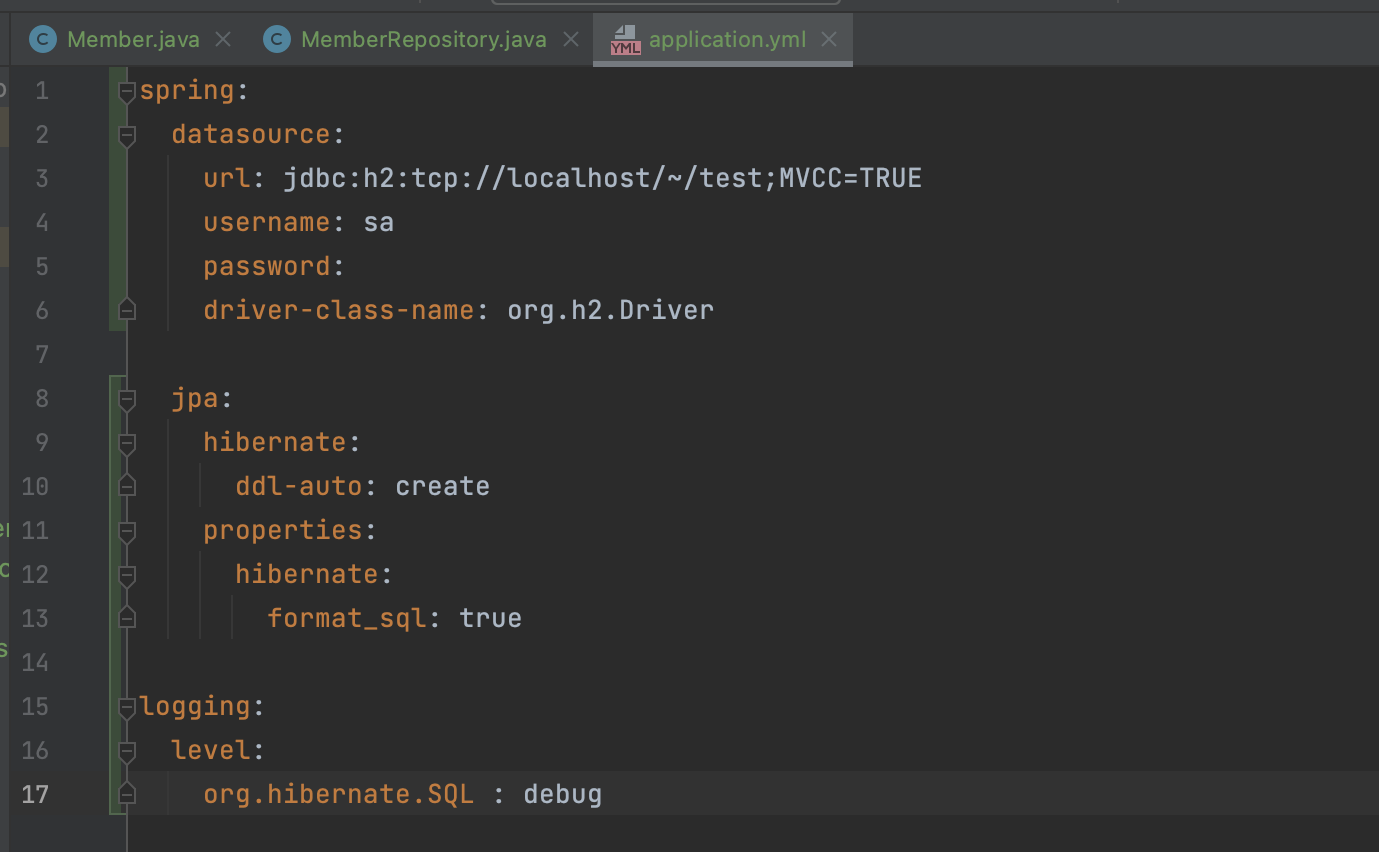Click the jdbc:h2:tcp URL value
Viewport: 1379px width, 852px height.
pos(603,178)
